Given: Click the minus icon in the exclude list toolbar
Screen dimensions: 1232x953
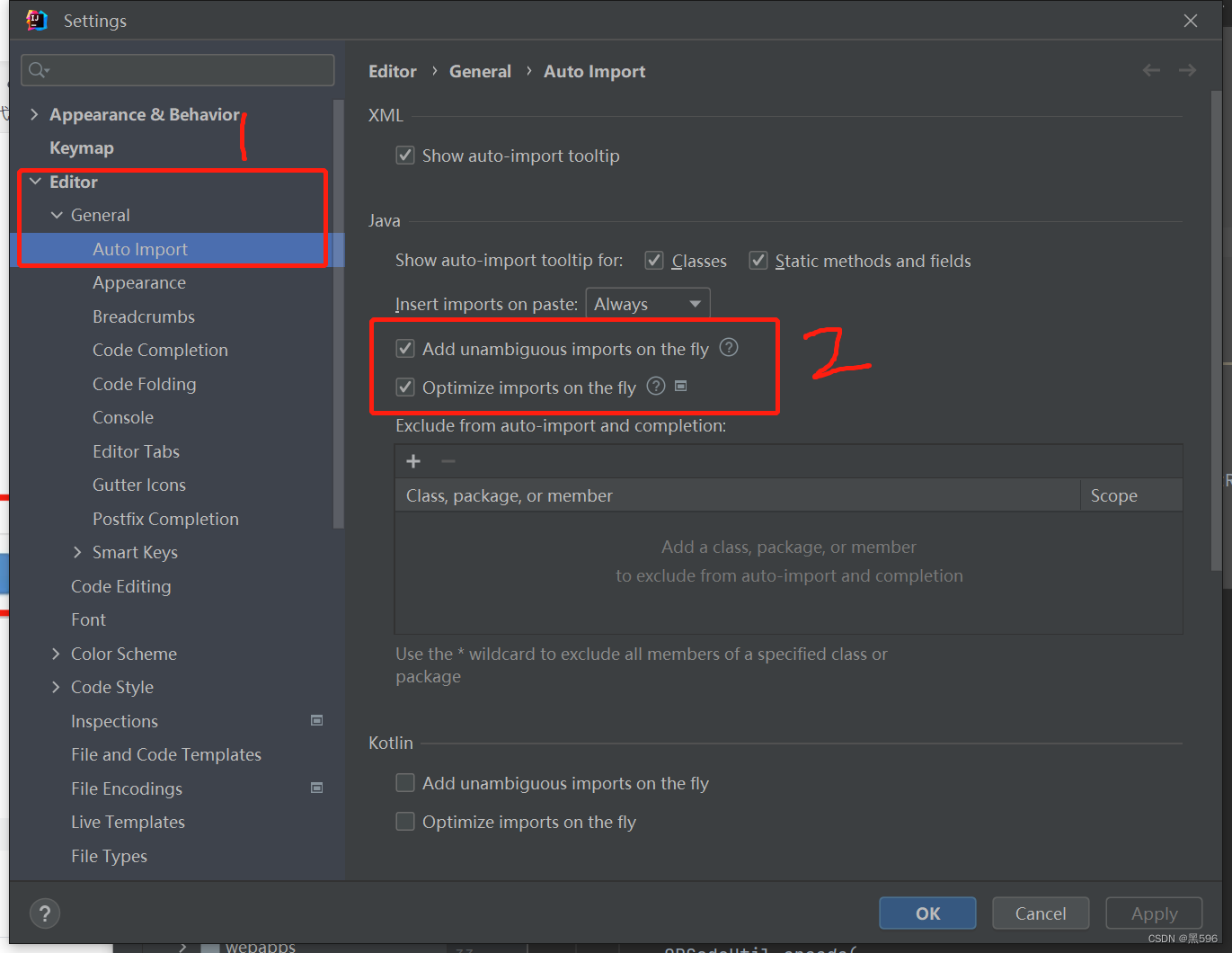Looking at the screenshot, I should [x=448, y=460].
